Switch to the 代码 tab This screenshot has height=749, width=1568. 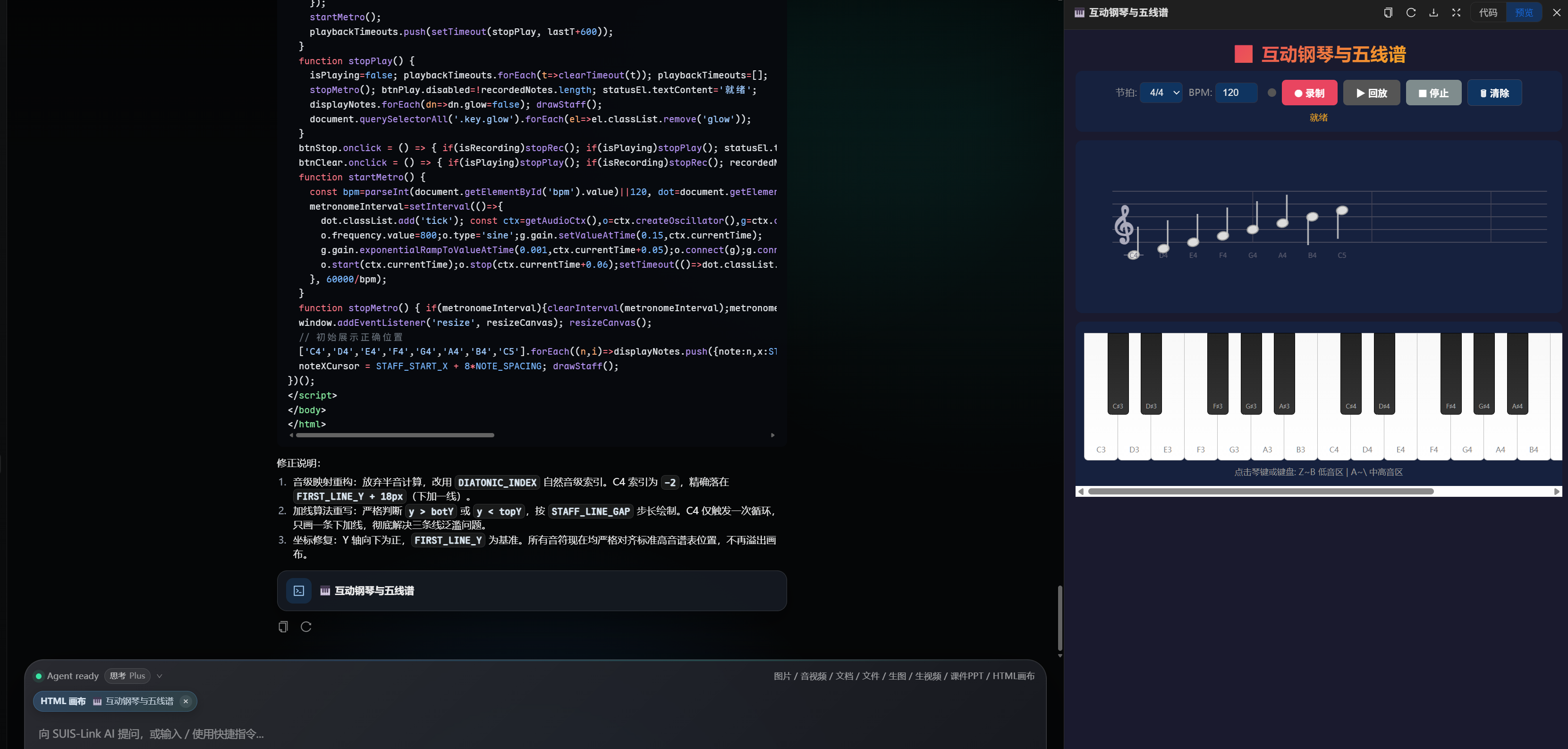coord(1488,13)
